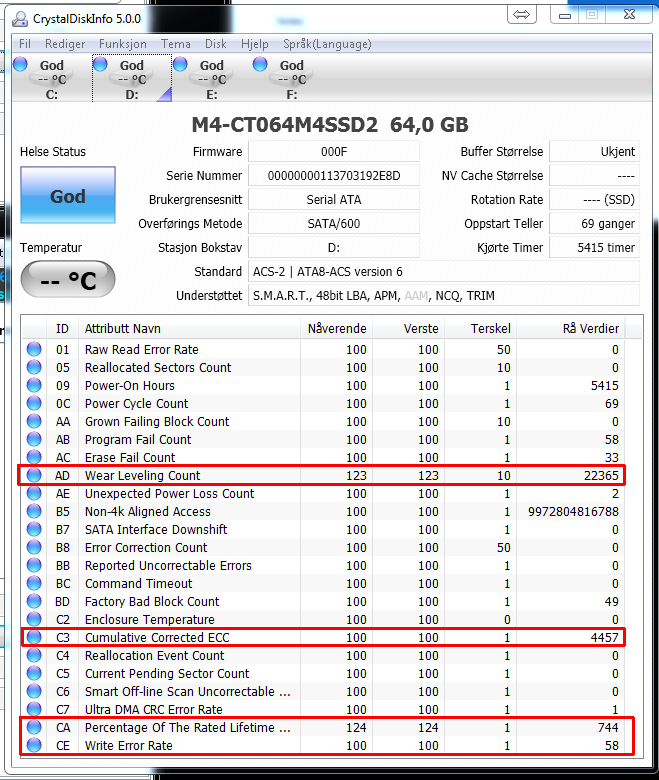Click raw value 9972804816788

[573, 511]
